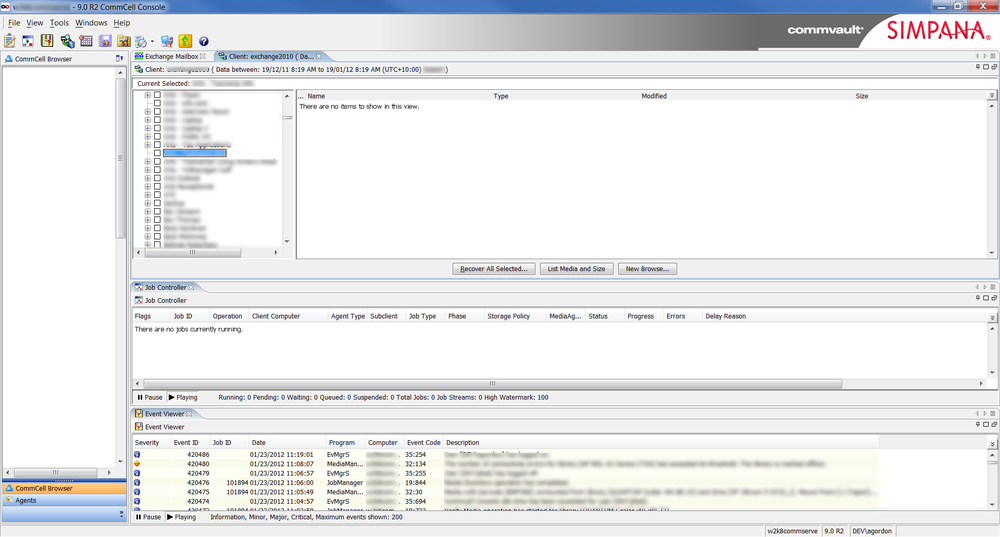The height and width of the screenshot is (537, 1000).
Task: Sort events by Severity column
Action: [147, 443]
